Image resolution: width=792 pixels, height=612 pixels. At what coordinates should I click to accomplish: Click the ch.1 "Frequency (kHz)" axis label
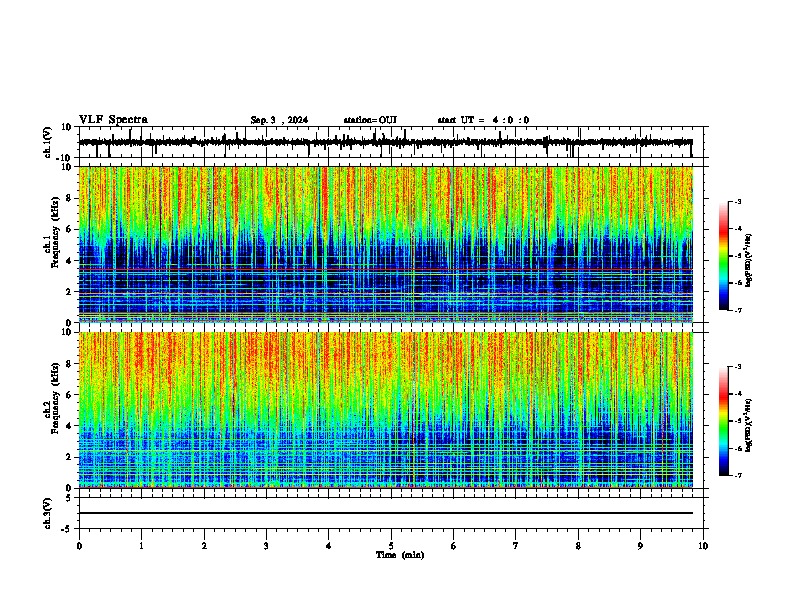coord(55,233)
